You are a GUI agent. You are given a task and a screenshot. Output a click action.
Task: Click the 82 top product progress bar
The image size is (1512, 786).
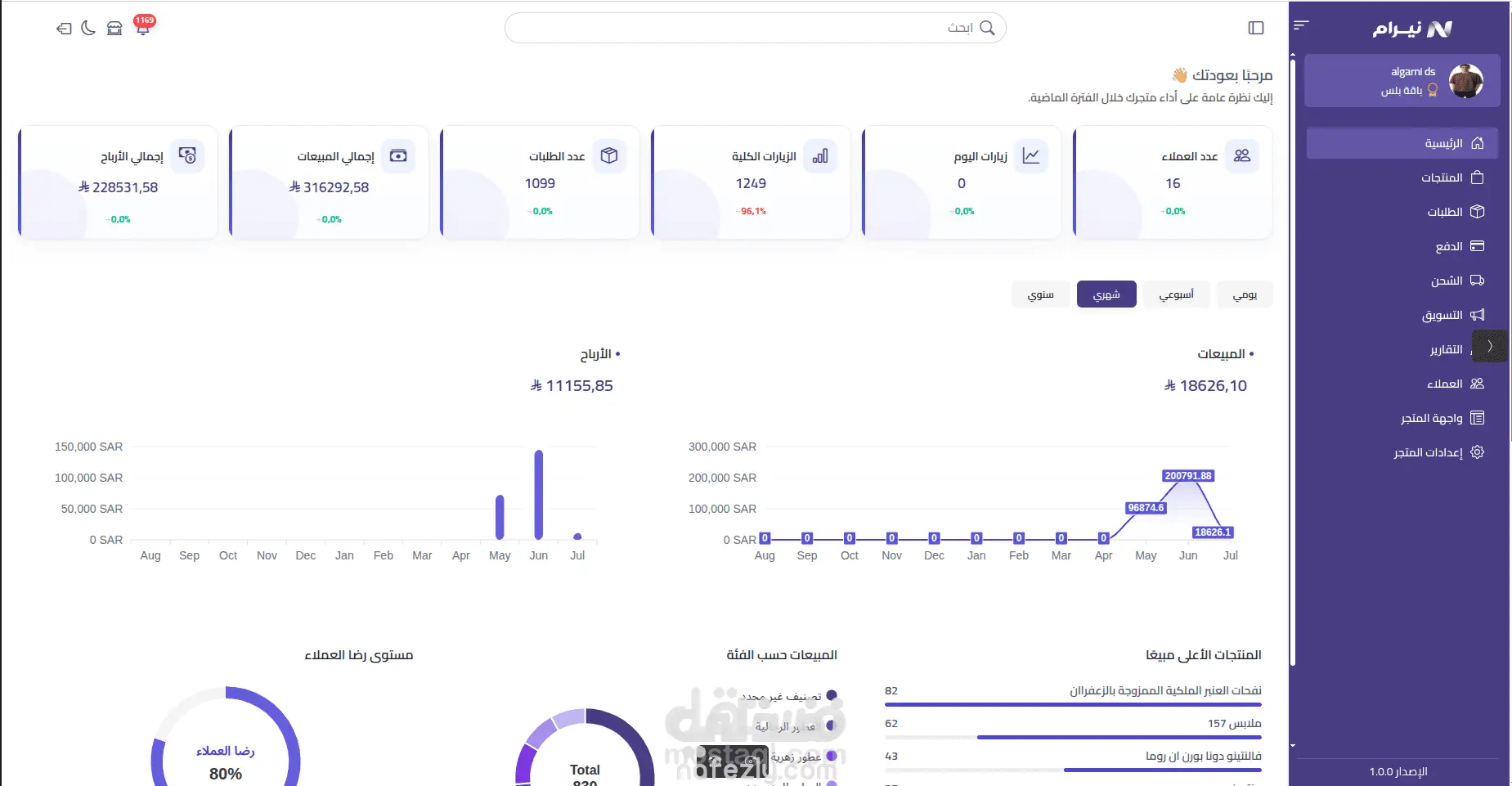point(1073,704)
